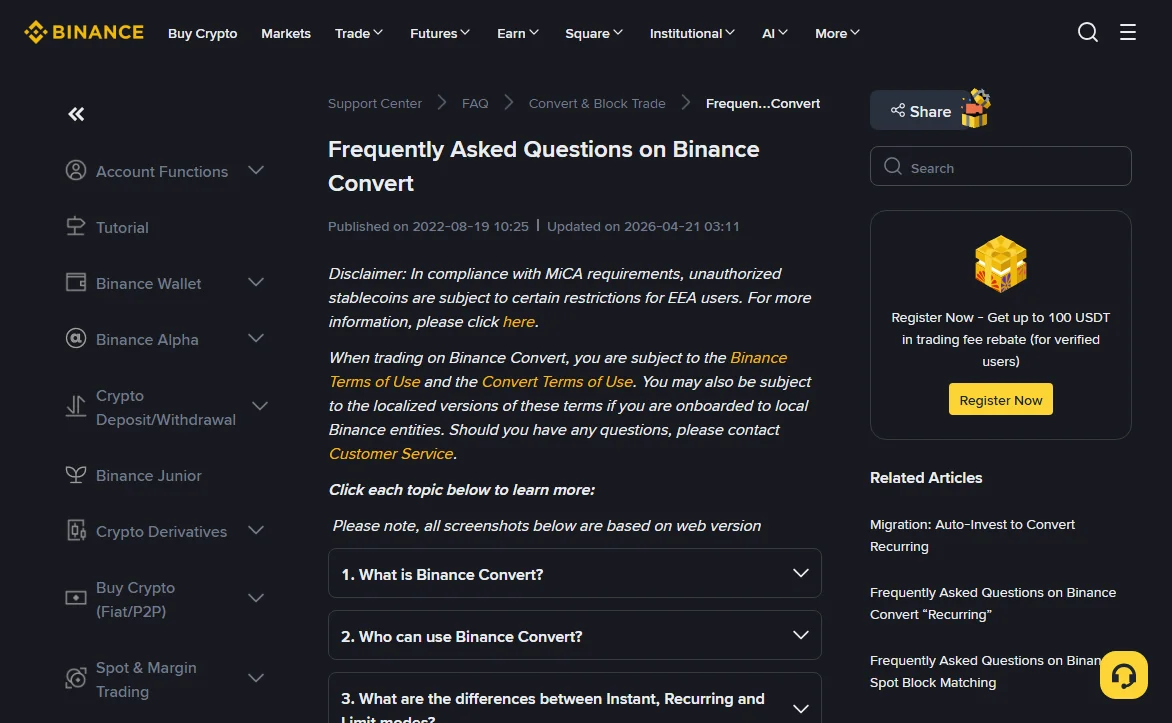Click 'Published on 2022-08-19 10:25' text
Screen dimensions: 1172x723
pyautogui.click(x=428, y=227)
